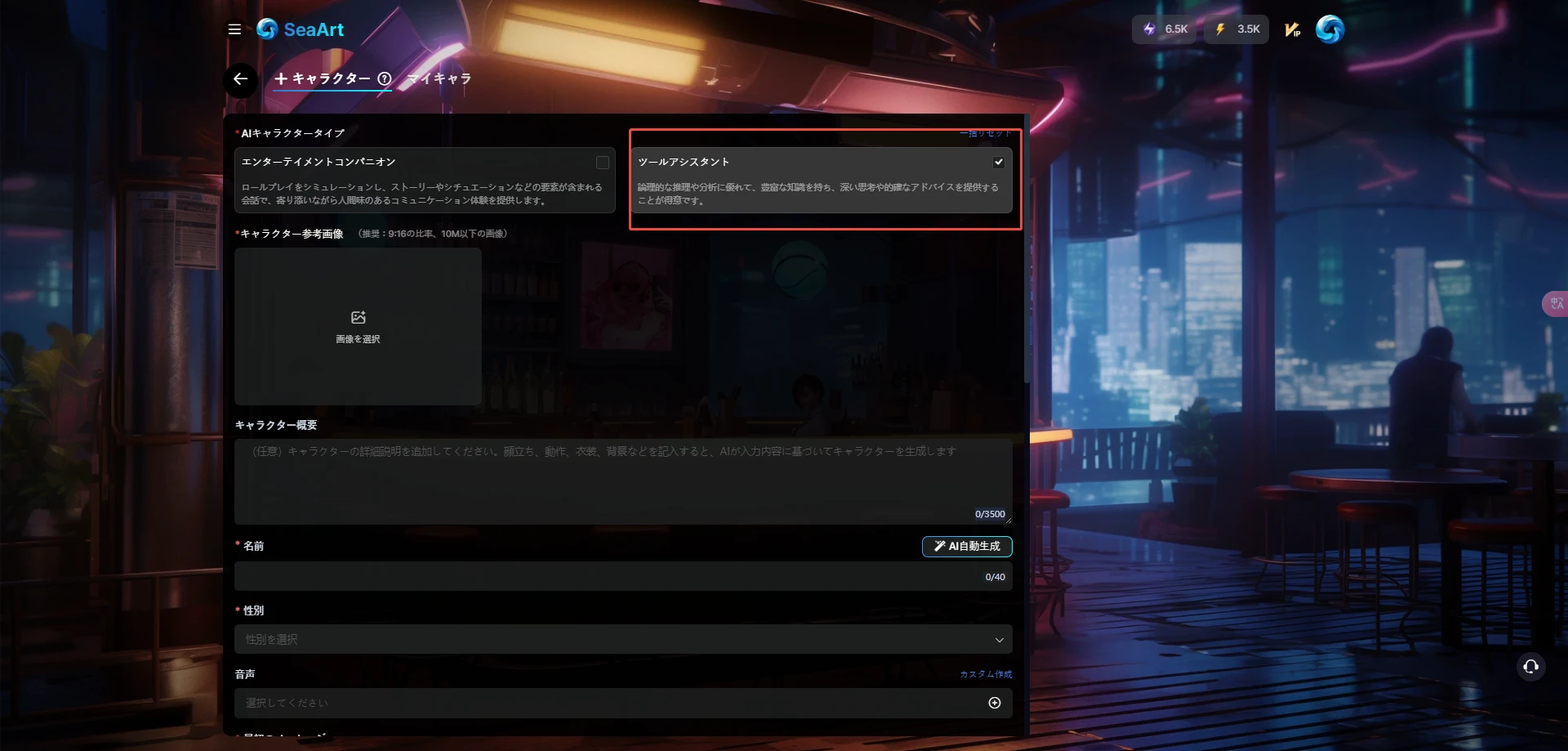
Task: Click the 一括リセット link
Action: [985, 133]
